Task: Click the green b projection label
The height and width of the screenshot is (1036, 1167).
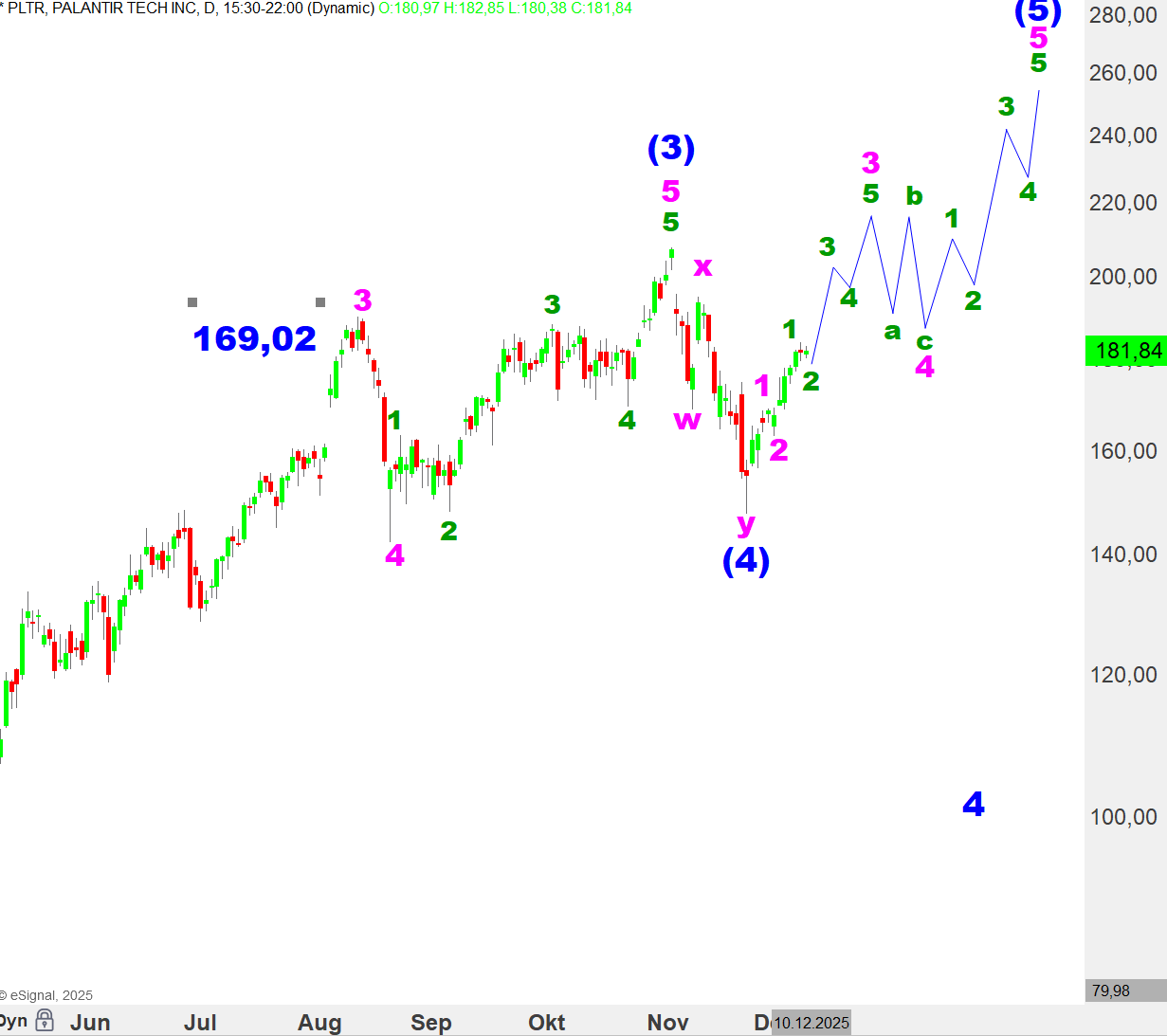Action: click(914, 196)
